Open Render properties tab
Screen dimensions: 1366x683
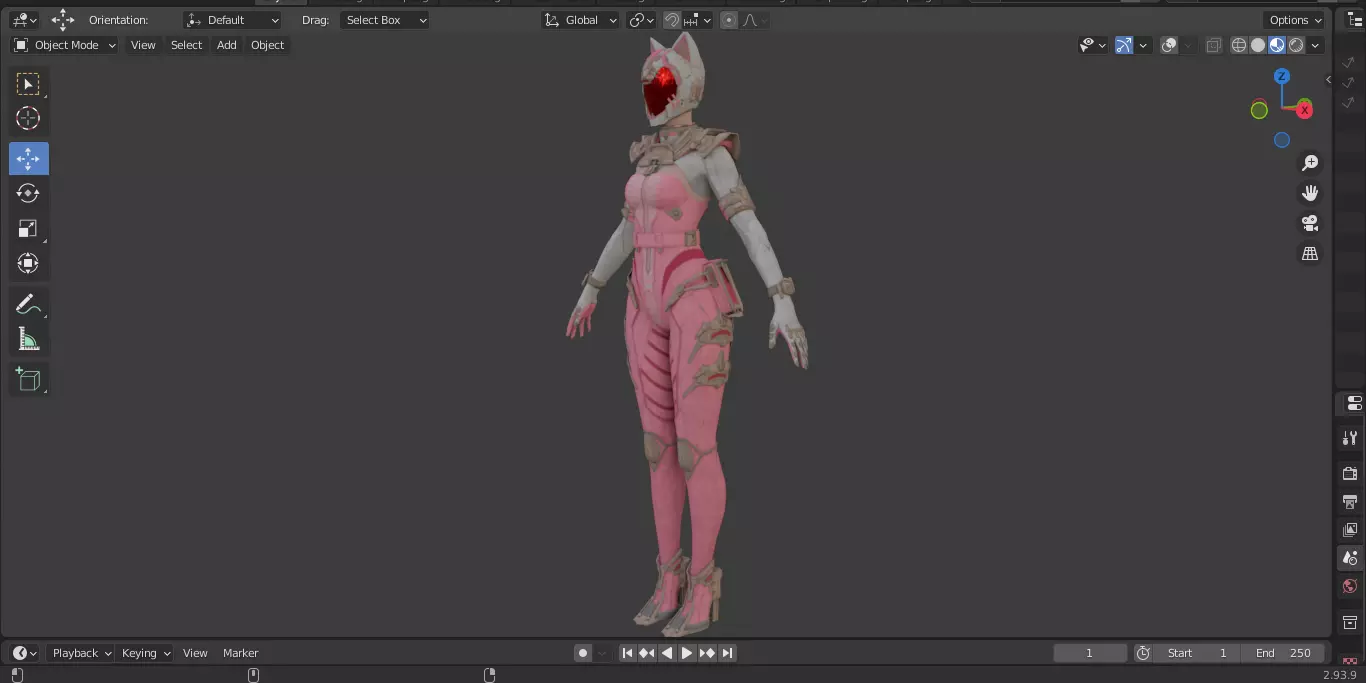(x=1350, y=473)
